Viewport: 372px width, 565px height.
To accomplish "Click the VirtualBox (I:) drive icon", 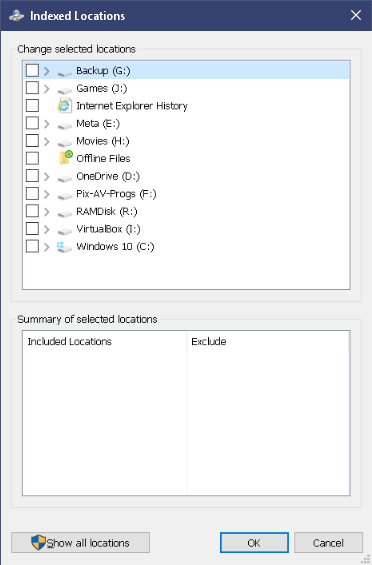I will (65, 232).
